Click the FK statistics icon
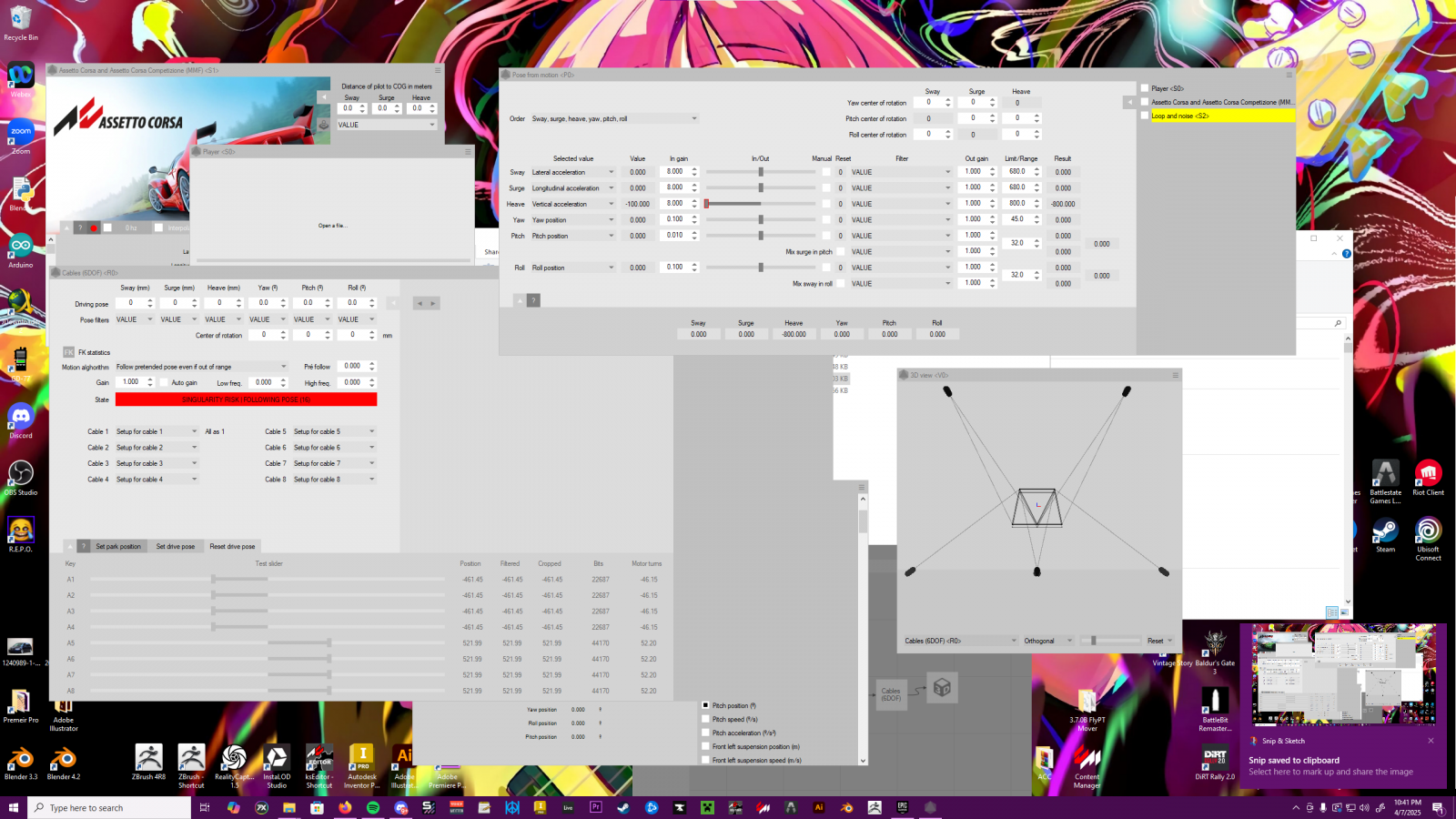The height and width of the screenshot is (819, 1456). (68, 352)
